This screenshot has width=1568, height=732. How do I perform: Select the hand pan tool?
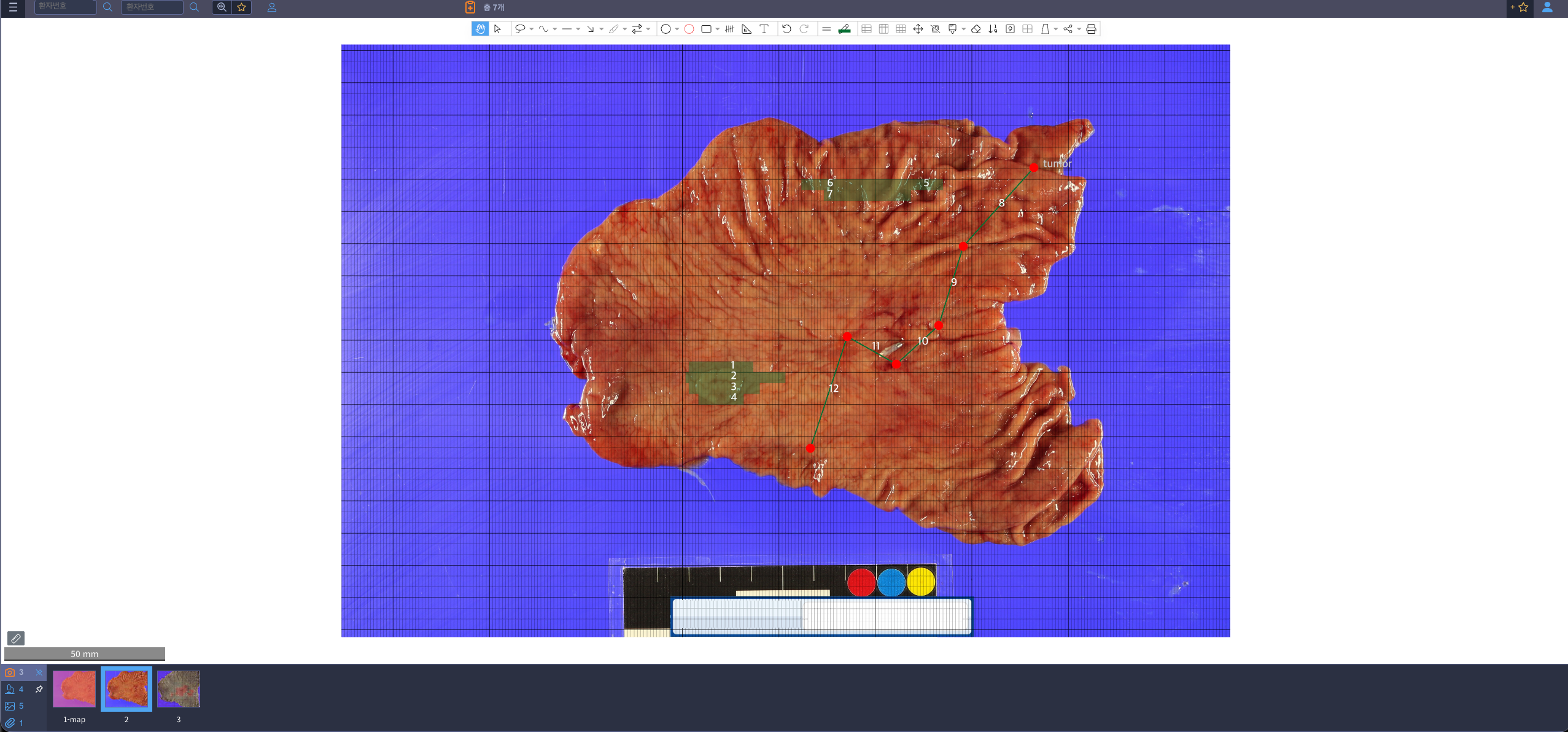[x=480, y=29]
